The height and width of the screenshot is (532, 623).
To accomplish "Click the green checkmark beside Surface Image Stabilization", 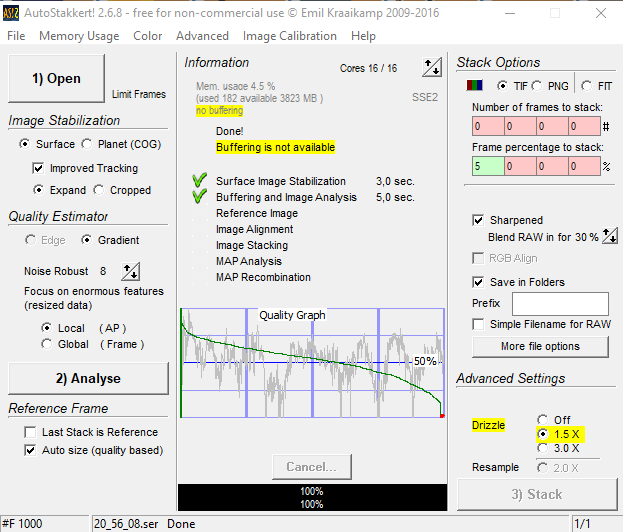I will [199, 181].
